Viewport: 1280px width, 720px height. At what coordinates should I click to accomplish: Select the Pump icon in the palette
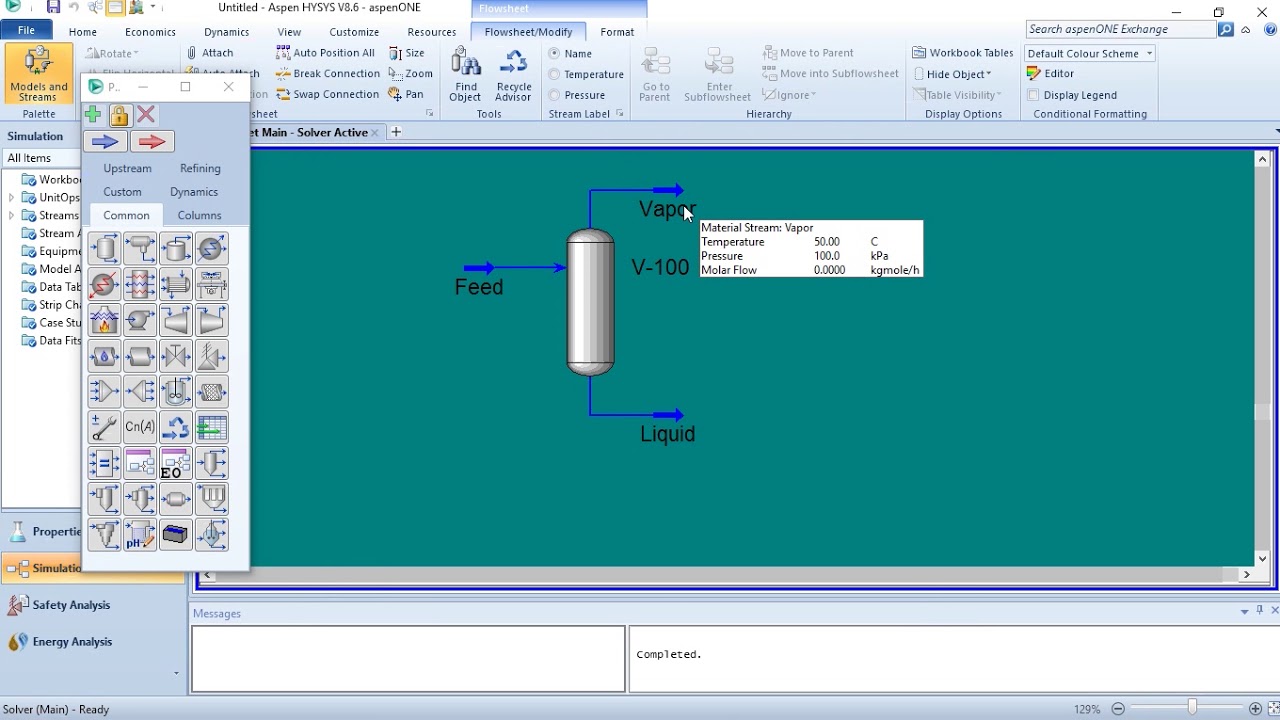(x=140, y=321)
